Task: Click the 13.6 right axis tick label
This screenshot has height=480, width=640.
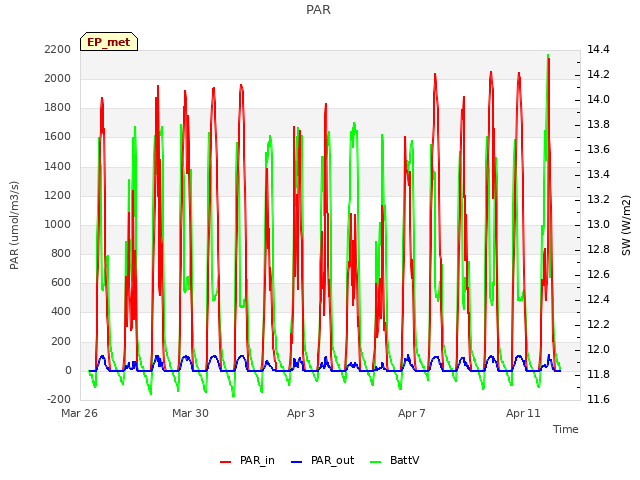Action: click(598, 150)
